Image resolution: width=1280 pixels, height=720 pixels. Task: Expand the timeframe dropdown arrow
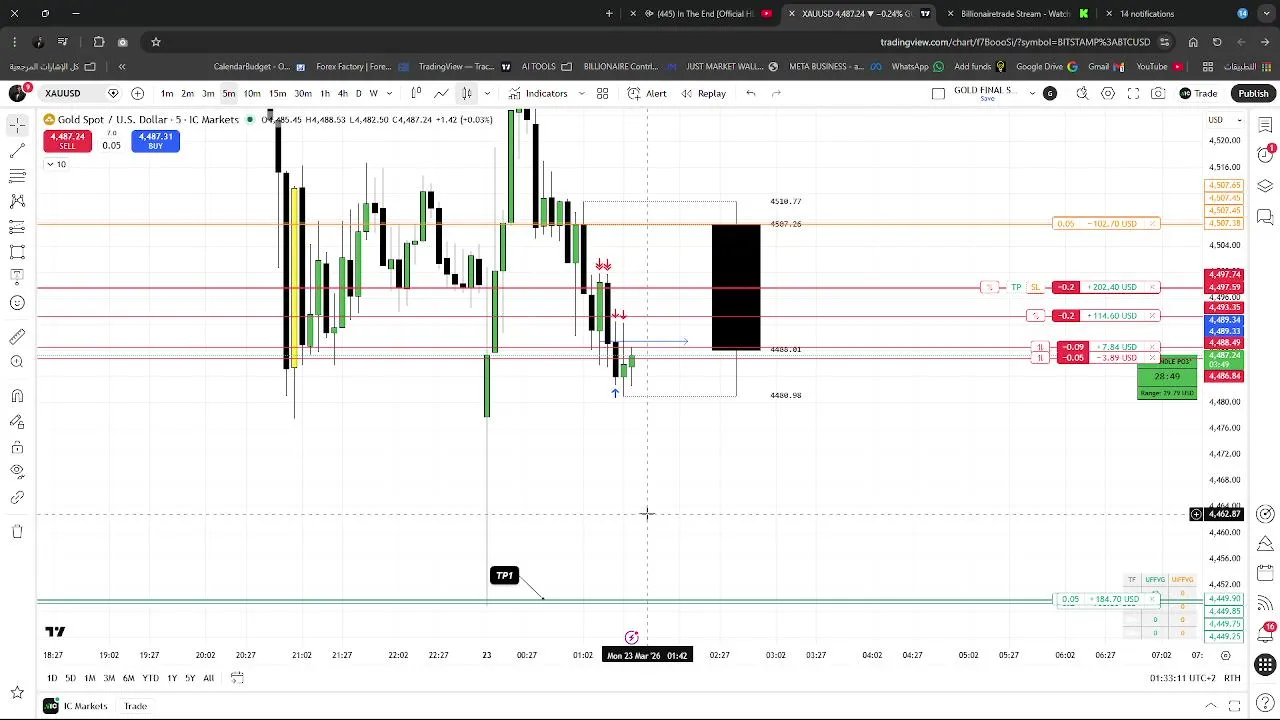pos(390,93)
